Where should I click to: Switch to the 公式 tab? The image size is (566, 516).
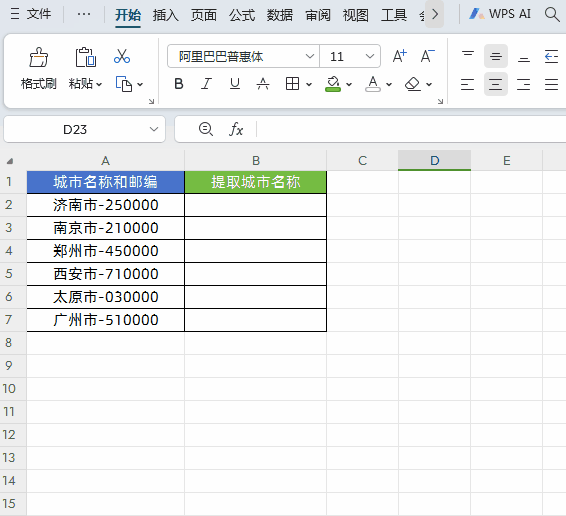tap(242, 15)
